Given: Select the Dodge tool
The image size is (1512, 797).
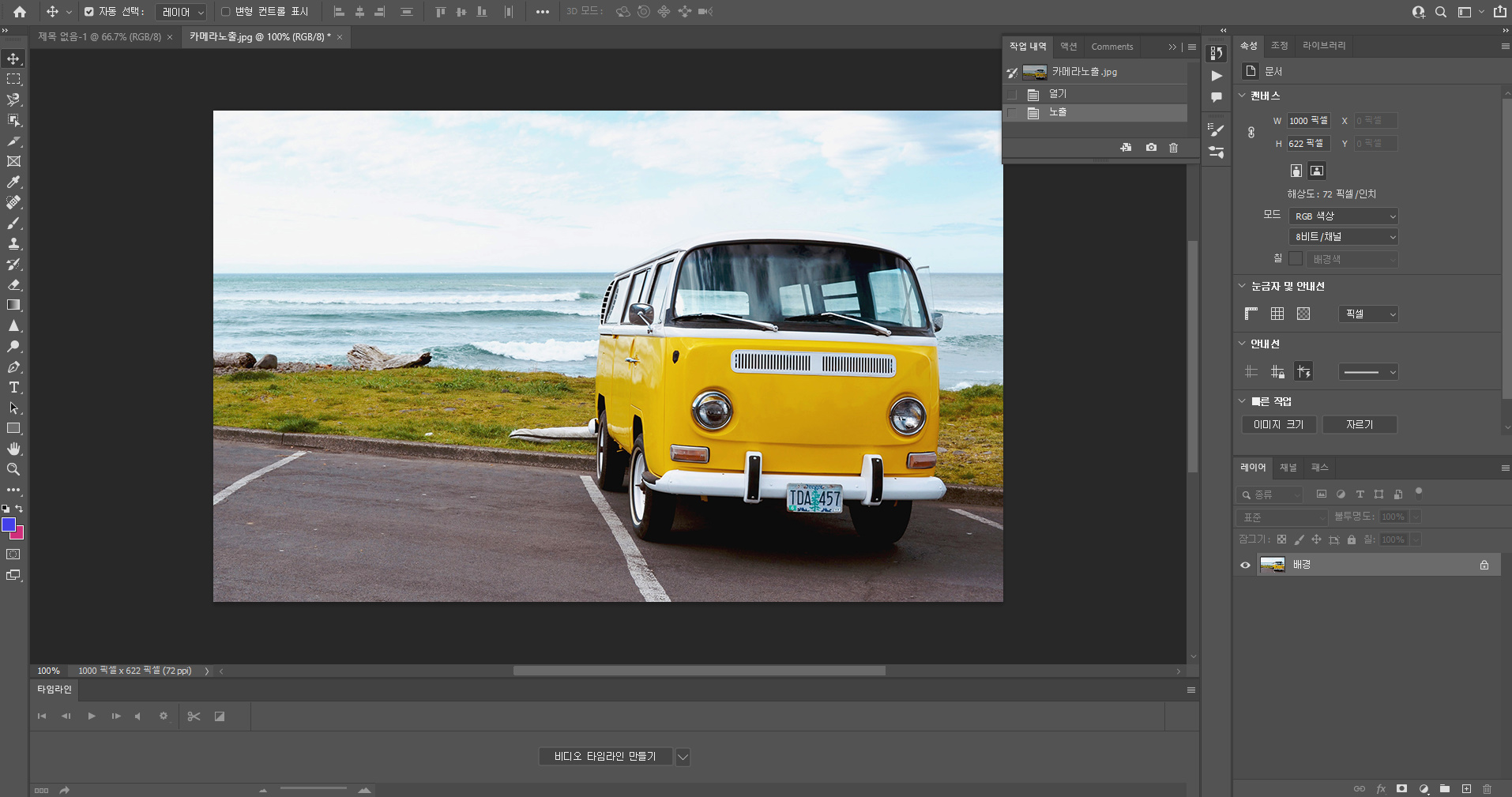Looking at the screenshot, I should 13,346.
